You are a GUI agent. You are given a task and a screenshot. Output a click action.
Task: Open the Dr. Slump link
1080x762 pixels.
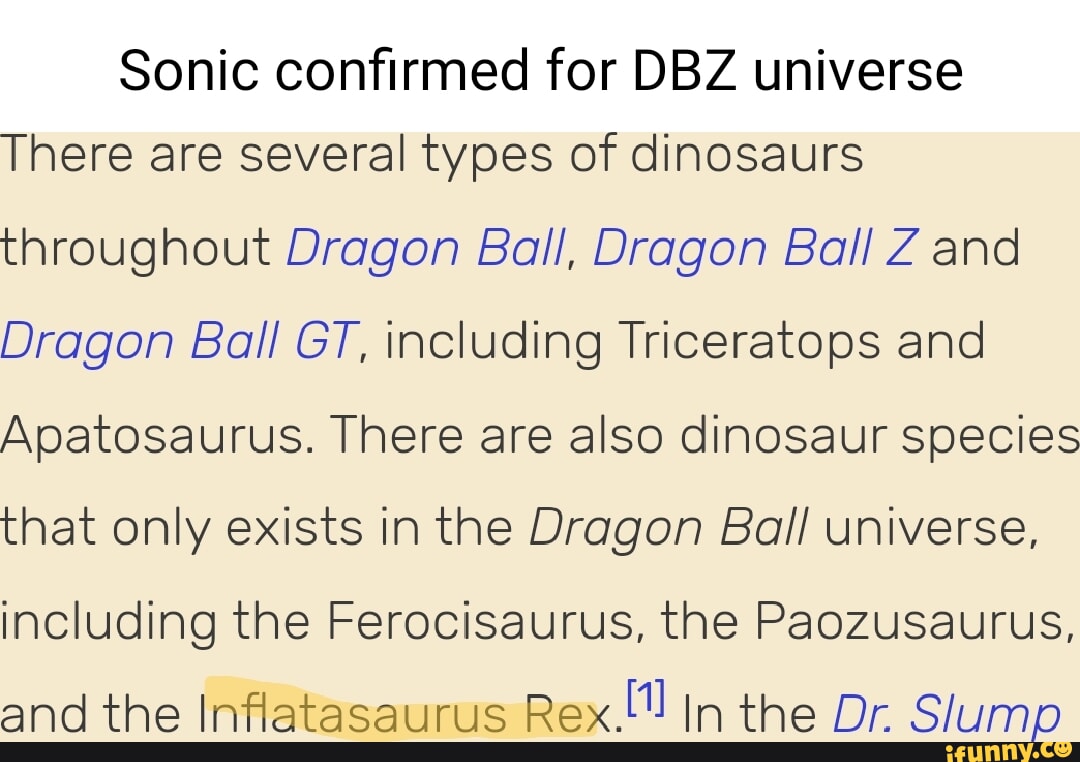tap(947, 714)
